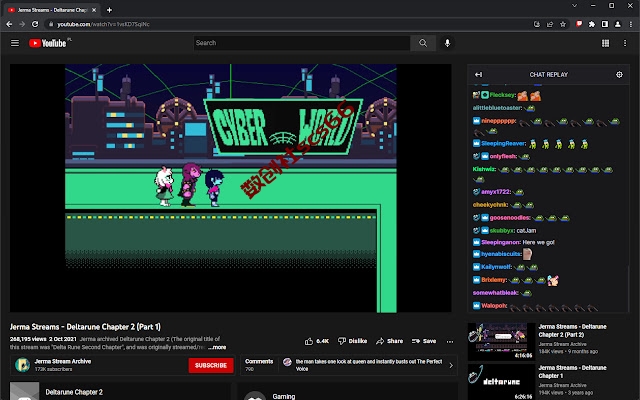Viewport: 640px width, 400px height.
Task: Toggle the browser side panel icon
Action: pyautogui.click(x=605, y=24)
